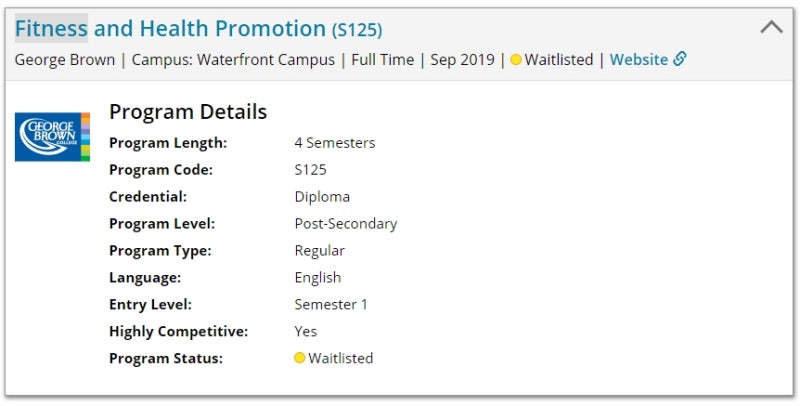Click the George Brown College logo
Viewport: 800px width, 406px height.
coord(52,137)
